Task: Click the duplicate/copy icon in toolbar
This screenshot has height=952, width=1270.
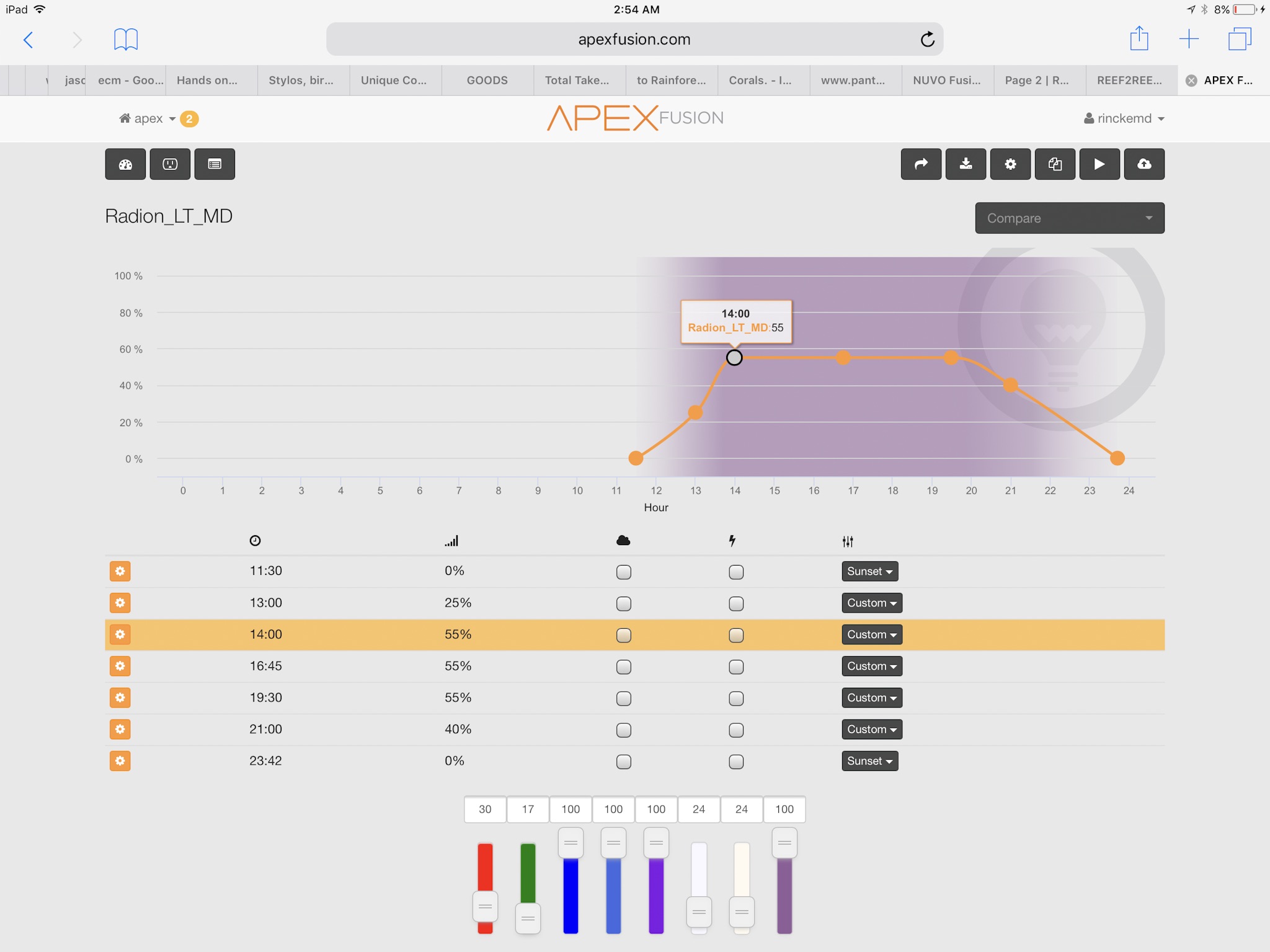Action: point(1054,164)
